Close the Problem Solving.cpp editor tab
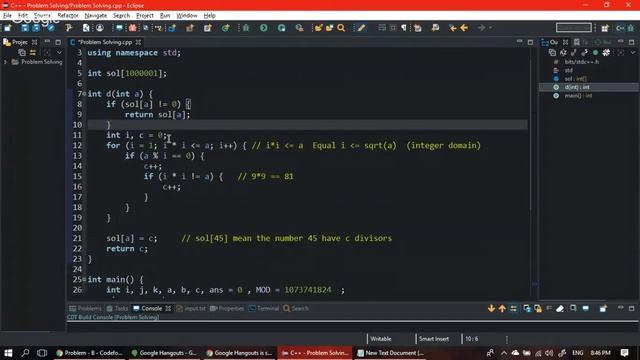 138,42
